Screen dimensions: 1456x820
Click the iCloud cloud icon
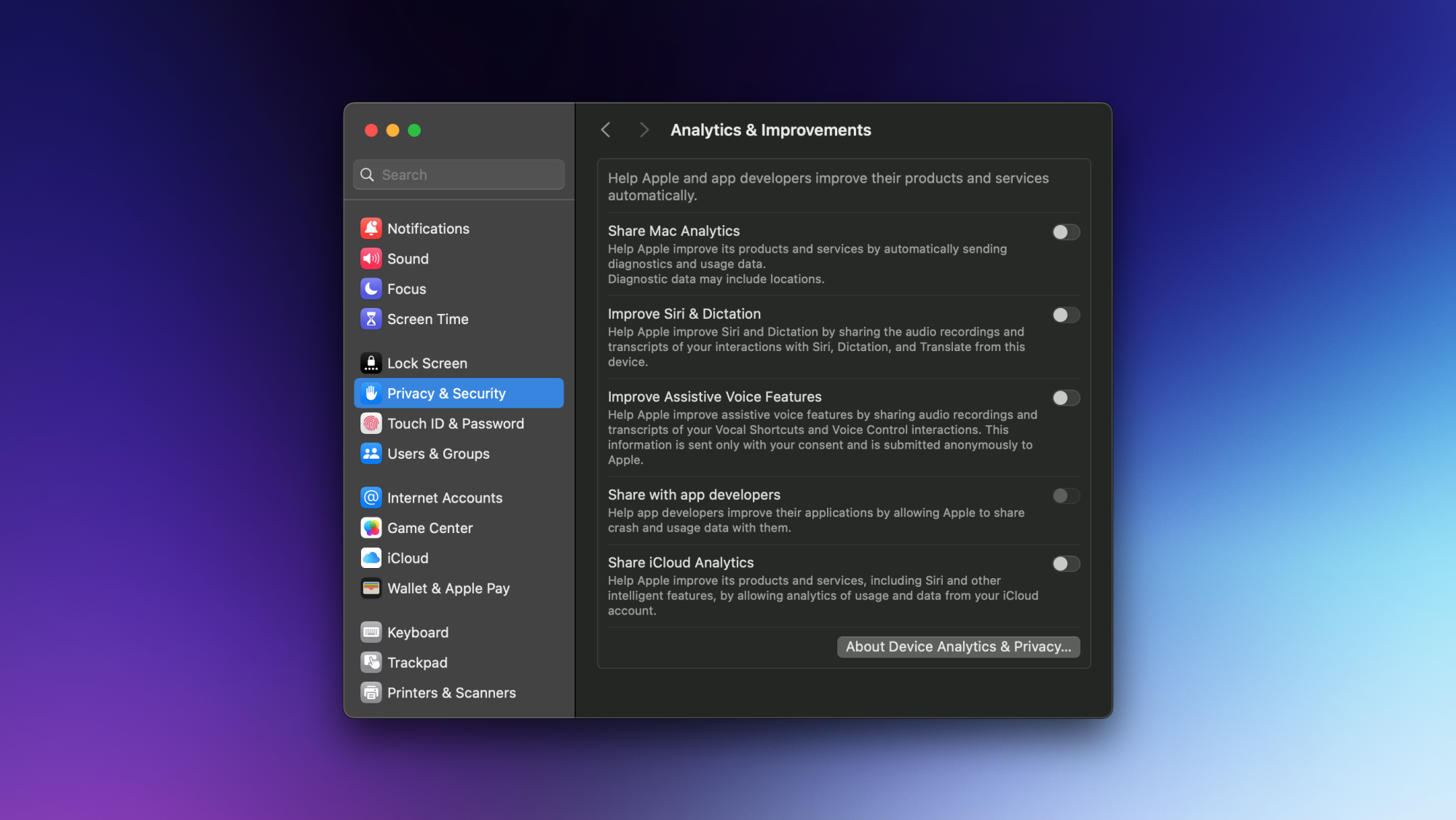[371, 559]
